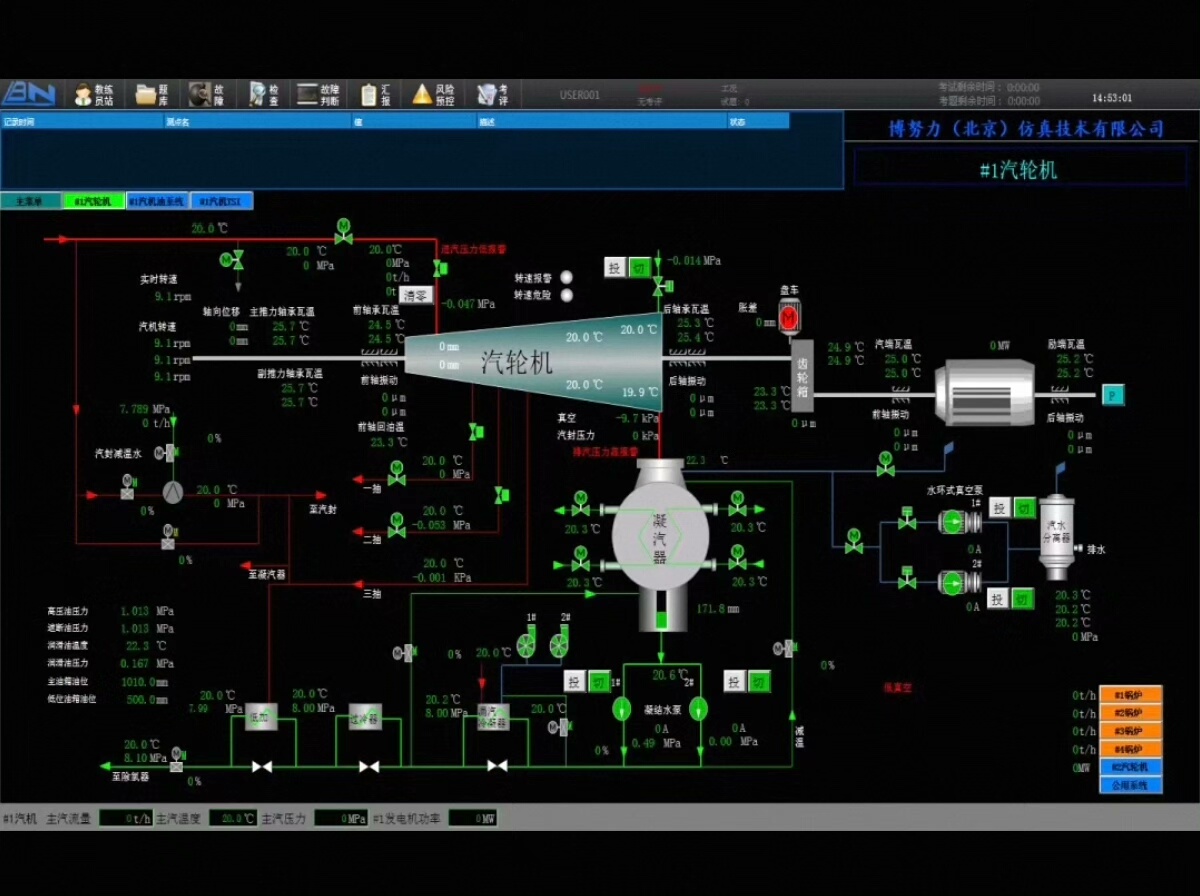Click the cyan P block at generator end
Viewport: 1200px width, 896px height.
tap(1113, 394)
